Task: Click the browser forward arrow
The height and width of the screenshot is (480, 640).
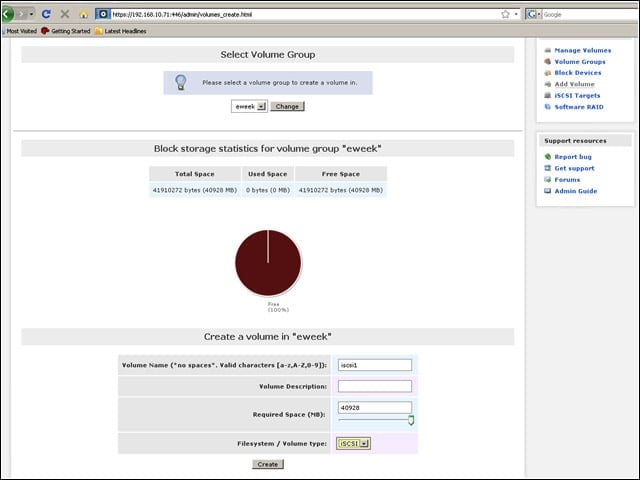Action: pyautogui.click(x=21, y=14)
